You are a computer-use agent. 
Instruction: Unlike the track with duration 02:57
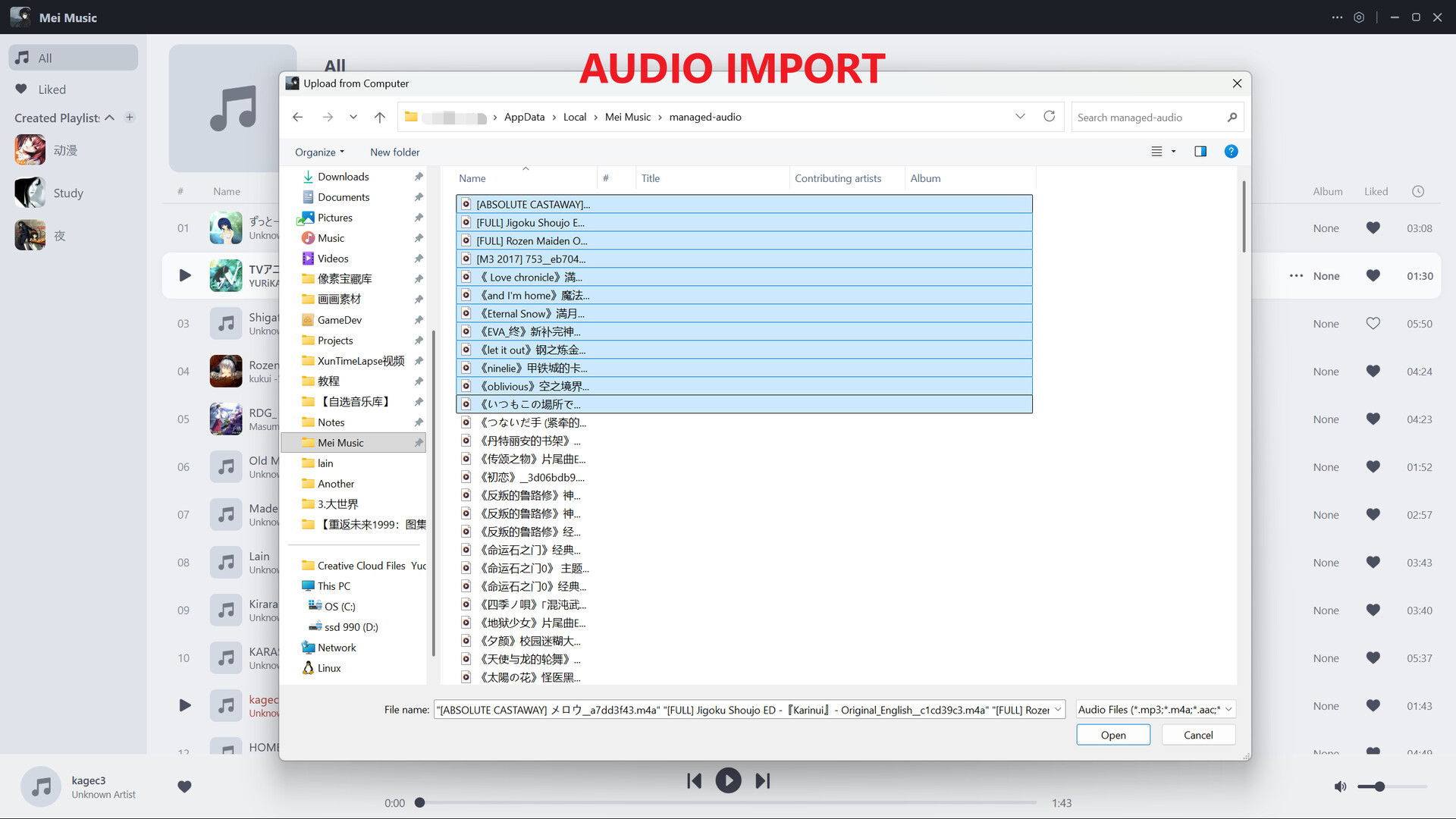(x=1373, y=514)
